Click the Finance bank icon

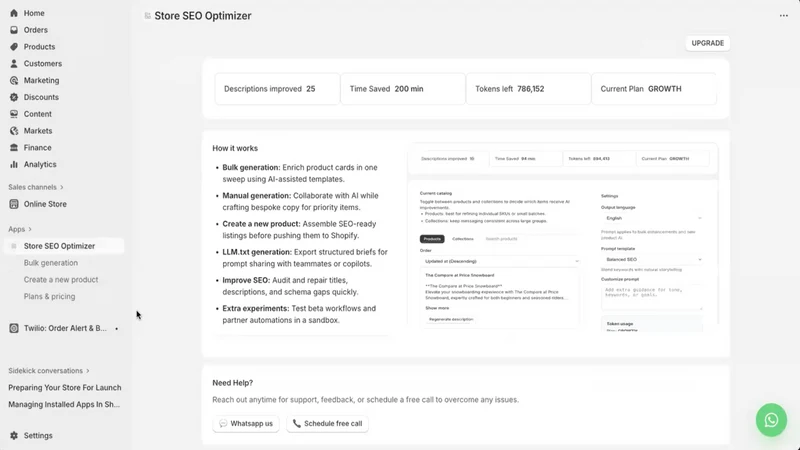coord(14,148)
